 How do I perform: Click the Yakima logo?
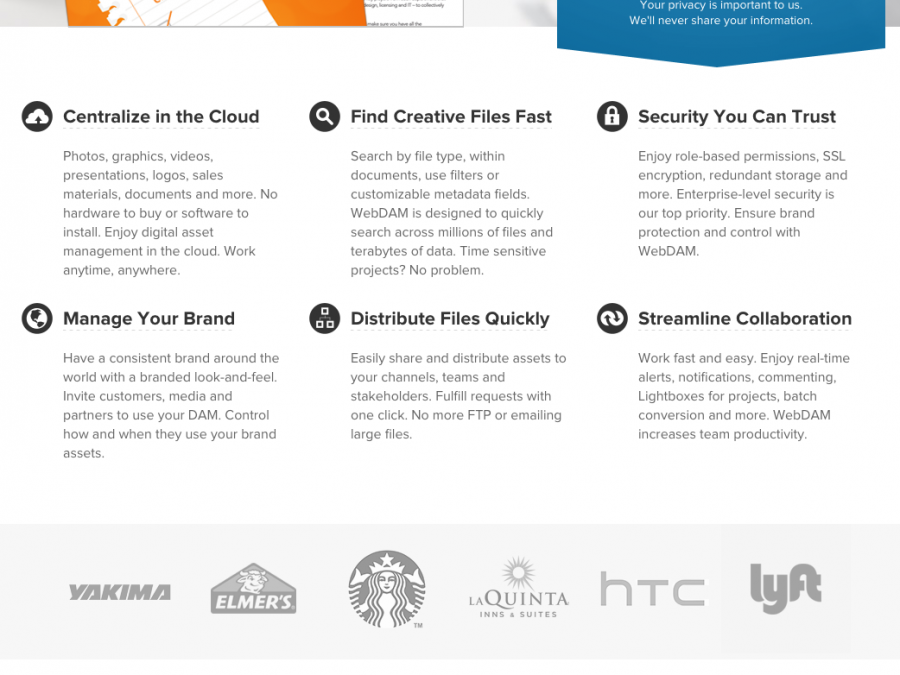[119, 592]
